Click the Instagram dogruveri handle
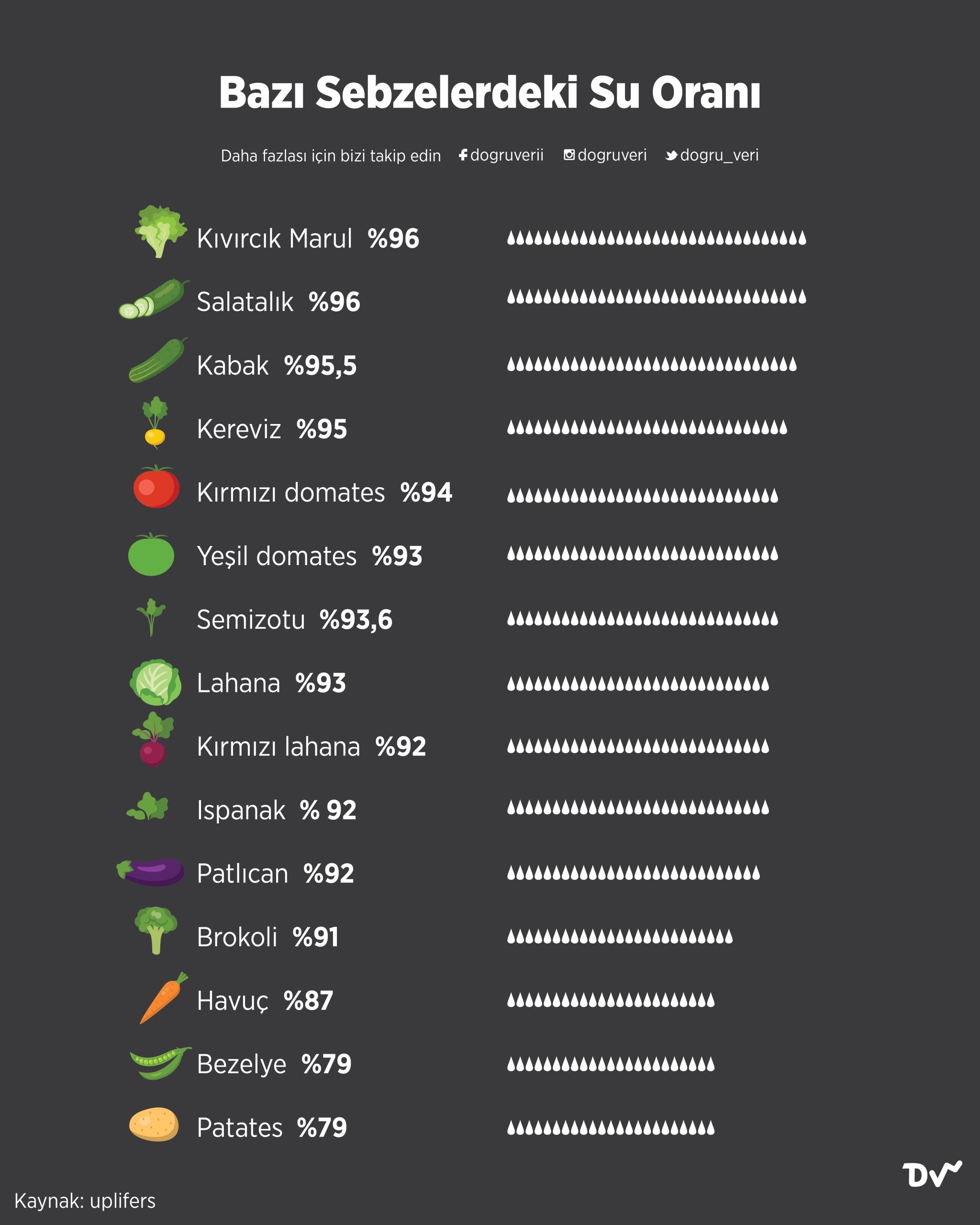This screenshot has width=980, height=1225. pos(605,155)
